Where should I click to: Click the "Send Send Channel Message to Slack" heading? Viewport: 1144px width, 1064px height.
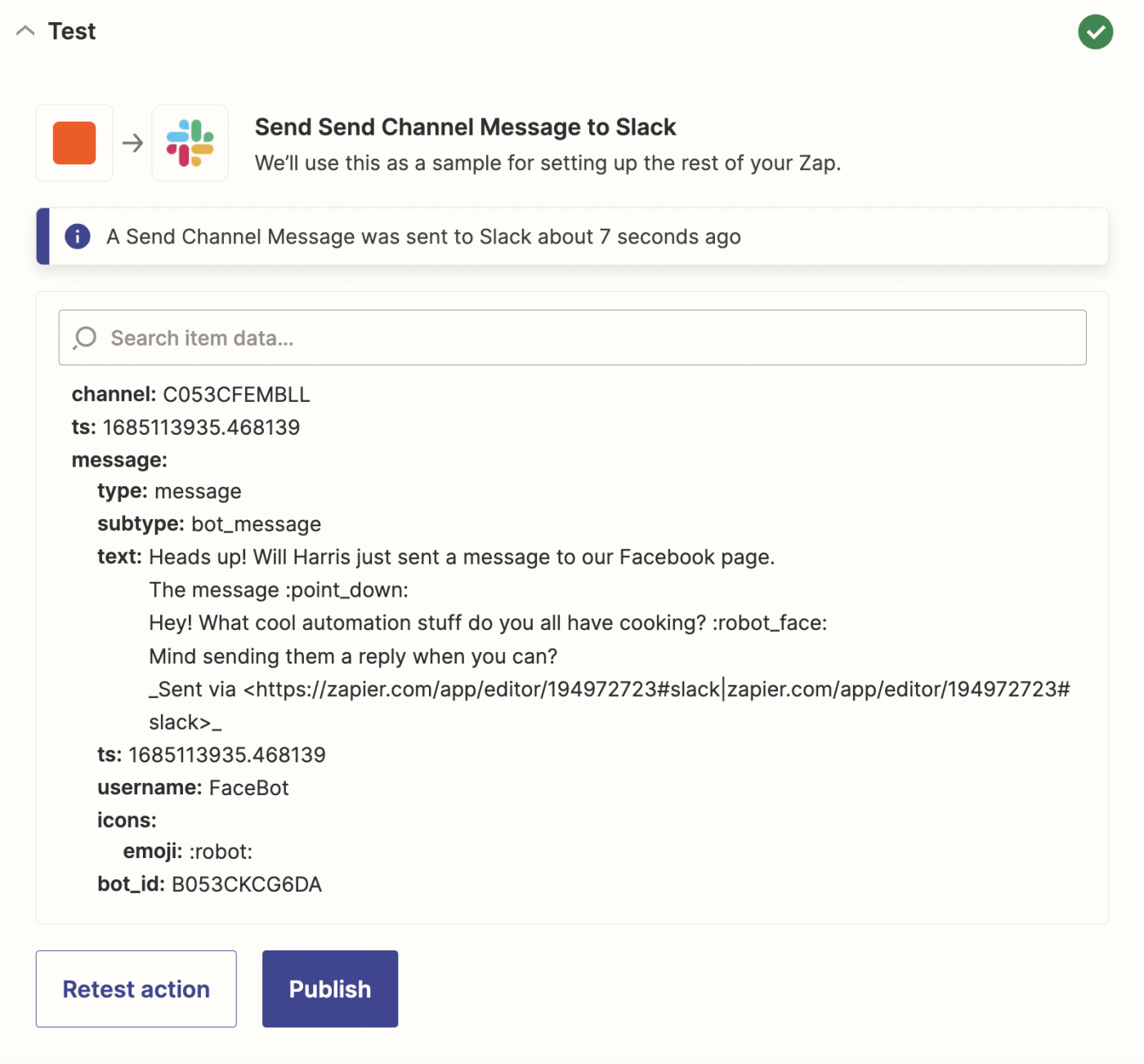coord(465,127)
